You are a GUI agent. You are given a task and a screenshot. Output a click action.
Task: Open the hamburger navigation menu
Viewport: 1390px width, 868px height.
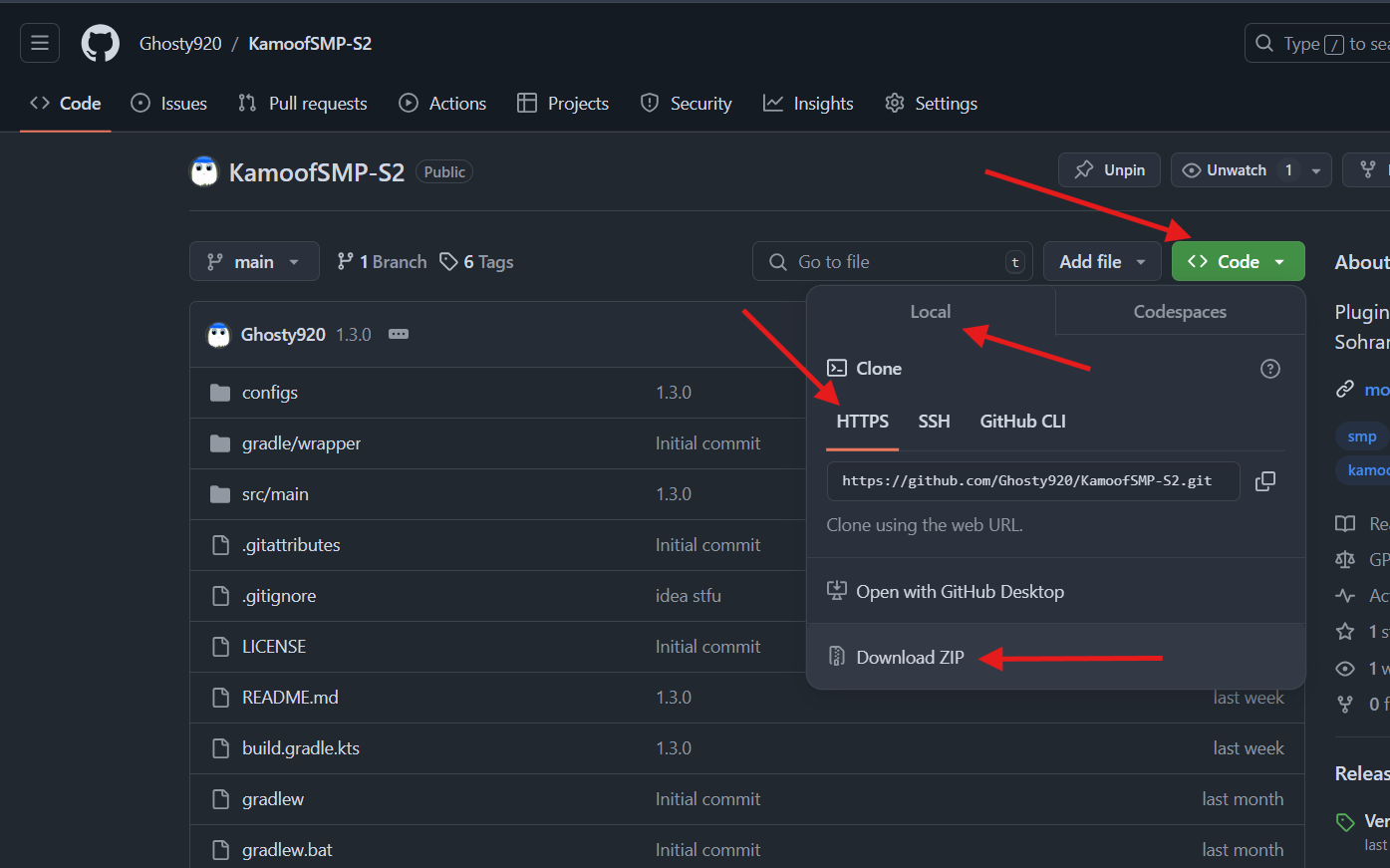point(40,43)
